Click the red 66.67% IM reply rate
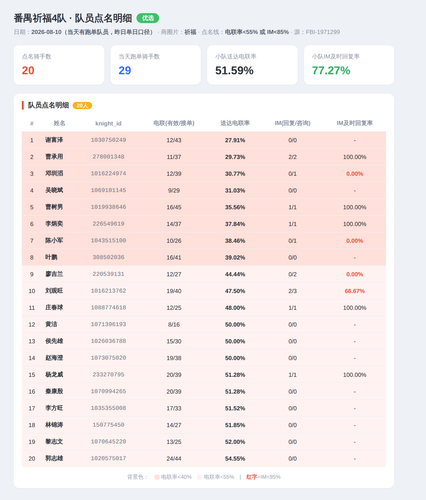Image resolution: width=426 pixels, height=500 pixels. (x=354, y=291)
